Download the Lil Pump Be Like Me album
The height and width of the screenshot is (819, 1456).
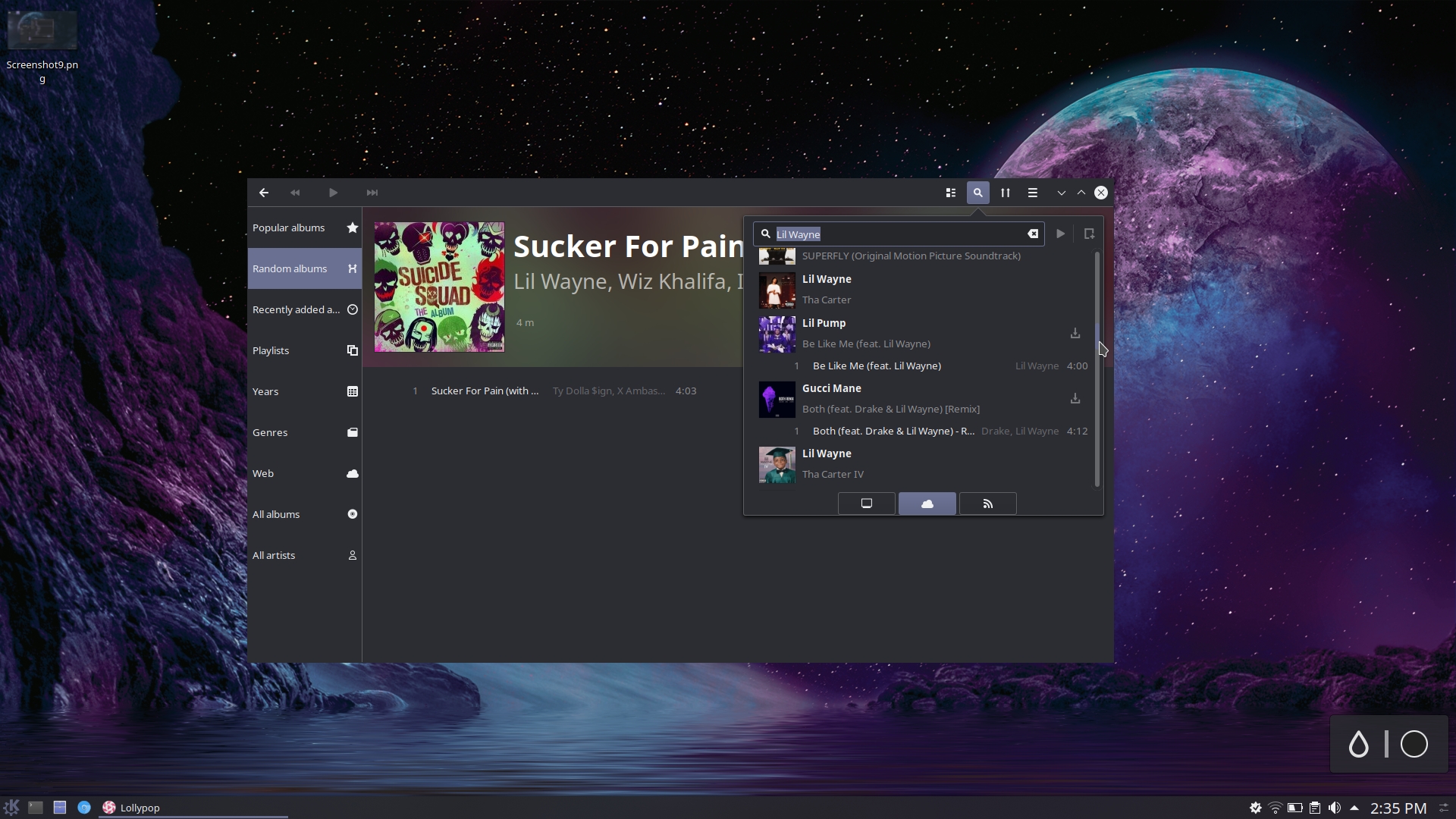pos(1075,334)
